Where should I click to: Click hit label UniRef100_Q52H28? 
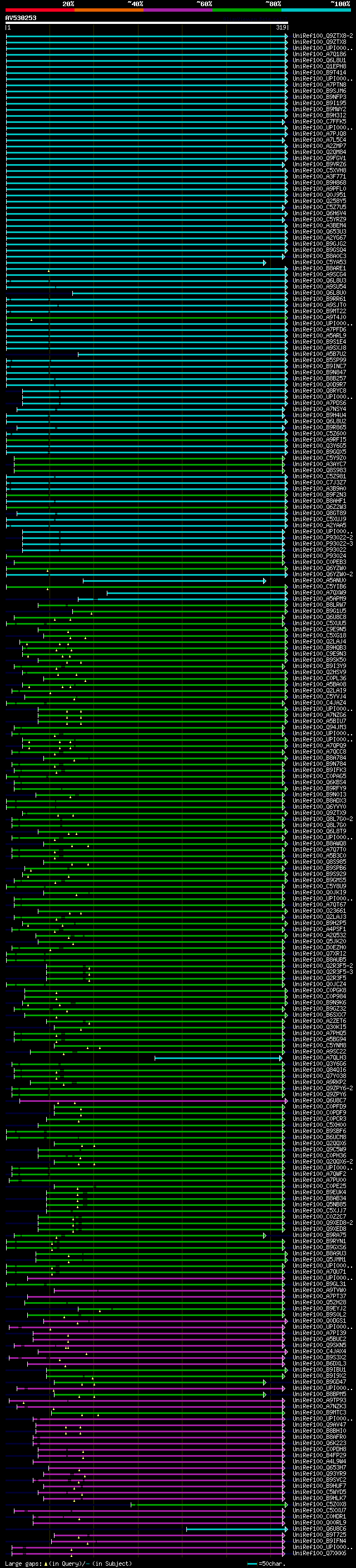pos(319,1303)
